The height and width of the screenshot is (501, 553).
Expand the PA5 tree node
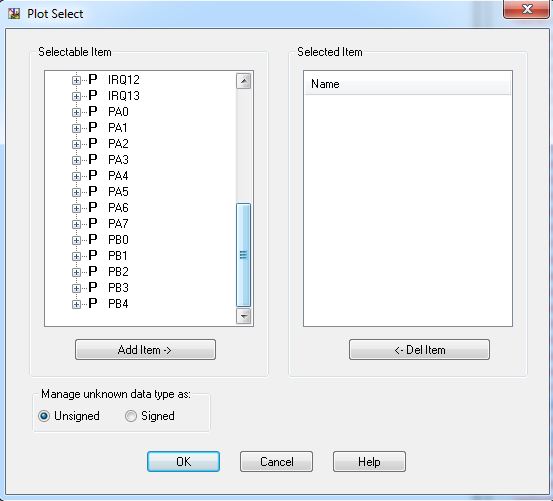coord(76,193)
